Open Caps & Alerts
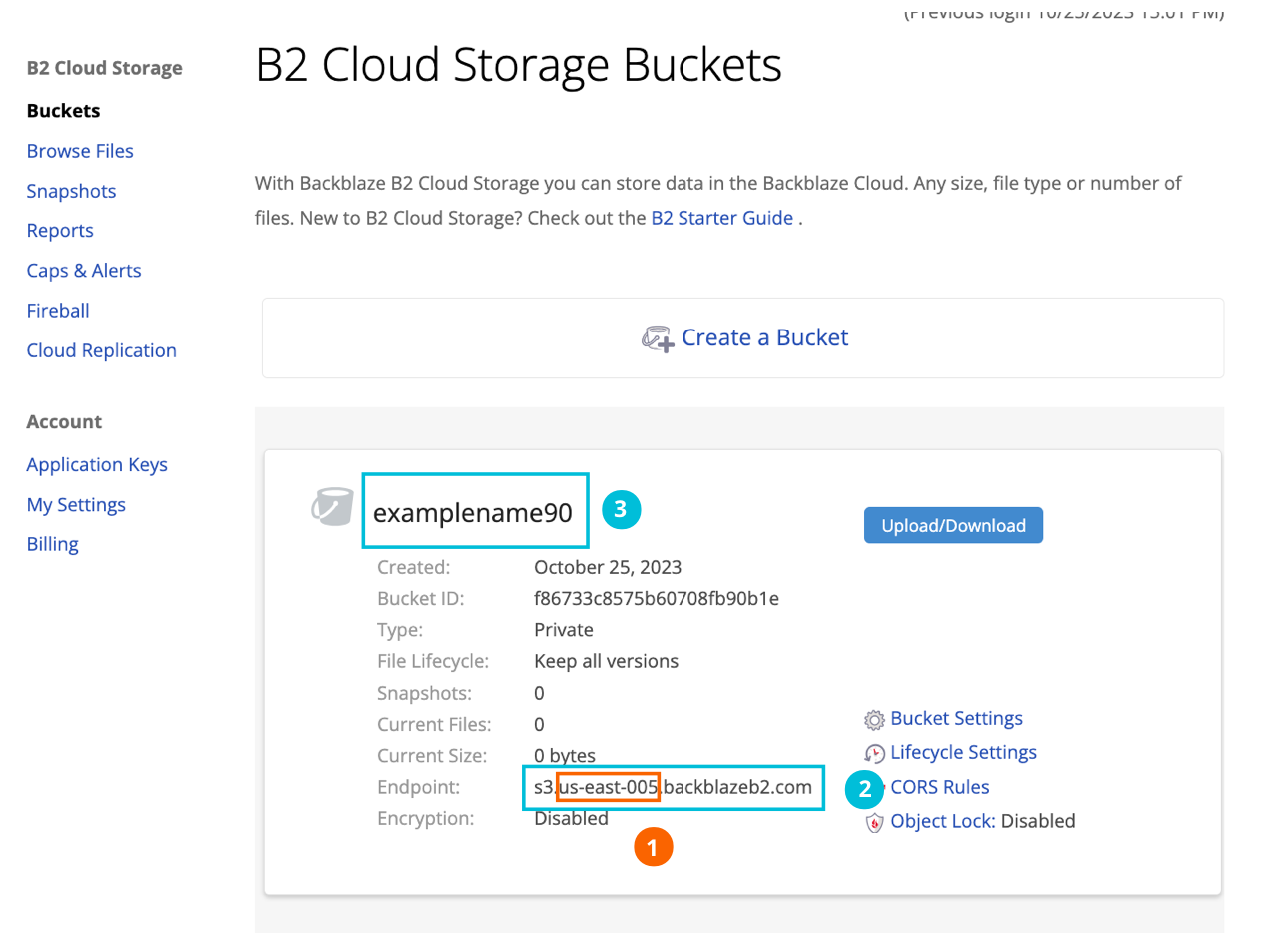Viewport: 1270px width, 944px height. (x=84, y=271)
